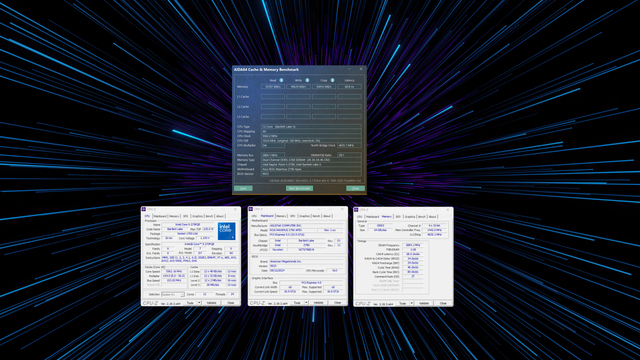This screenshot has width=640, height=360.
Task: Click the info icon beside Copy in AIDA64
Action: [x=332, y=80]
